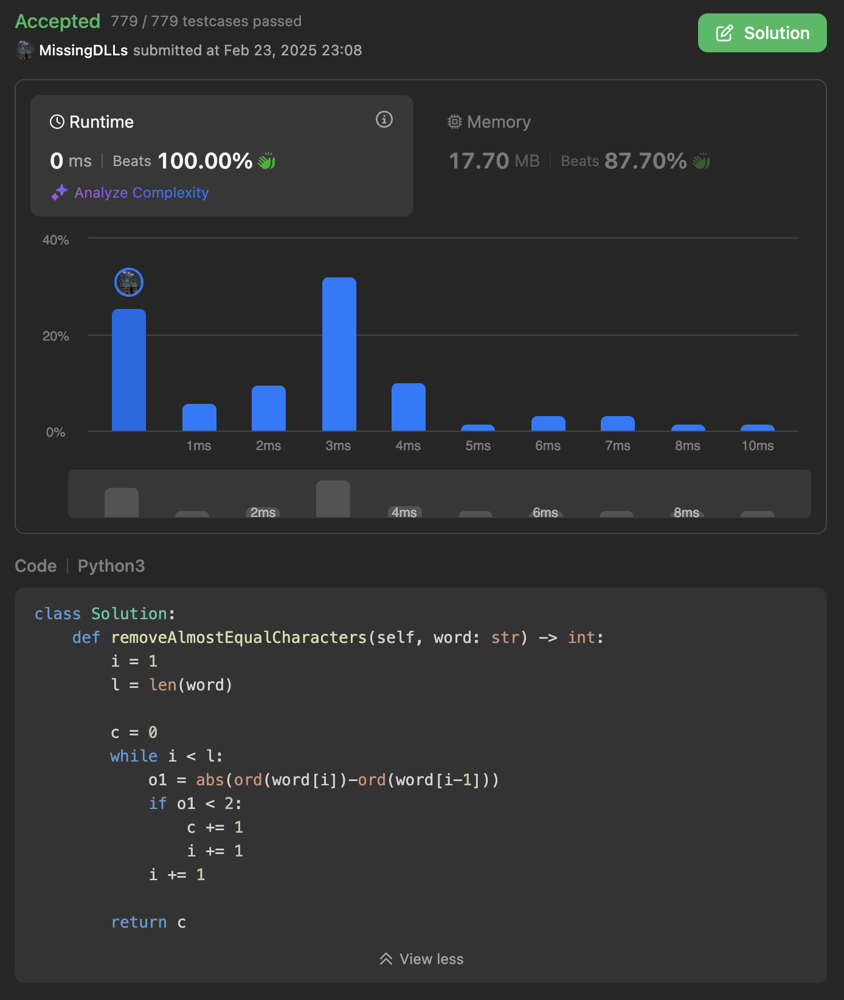The height and width of the screenshot is (1000, 844).
Task: Click the clapping hands icon after 100.00%
Action: point(267,161)
